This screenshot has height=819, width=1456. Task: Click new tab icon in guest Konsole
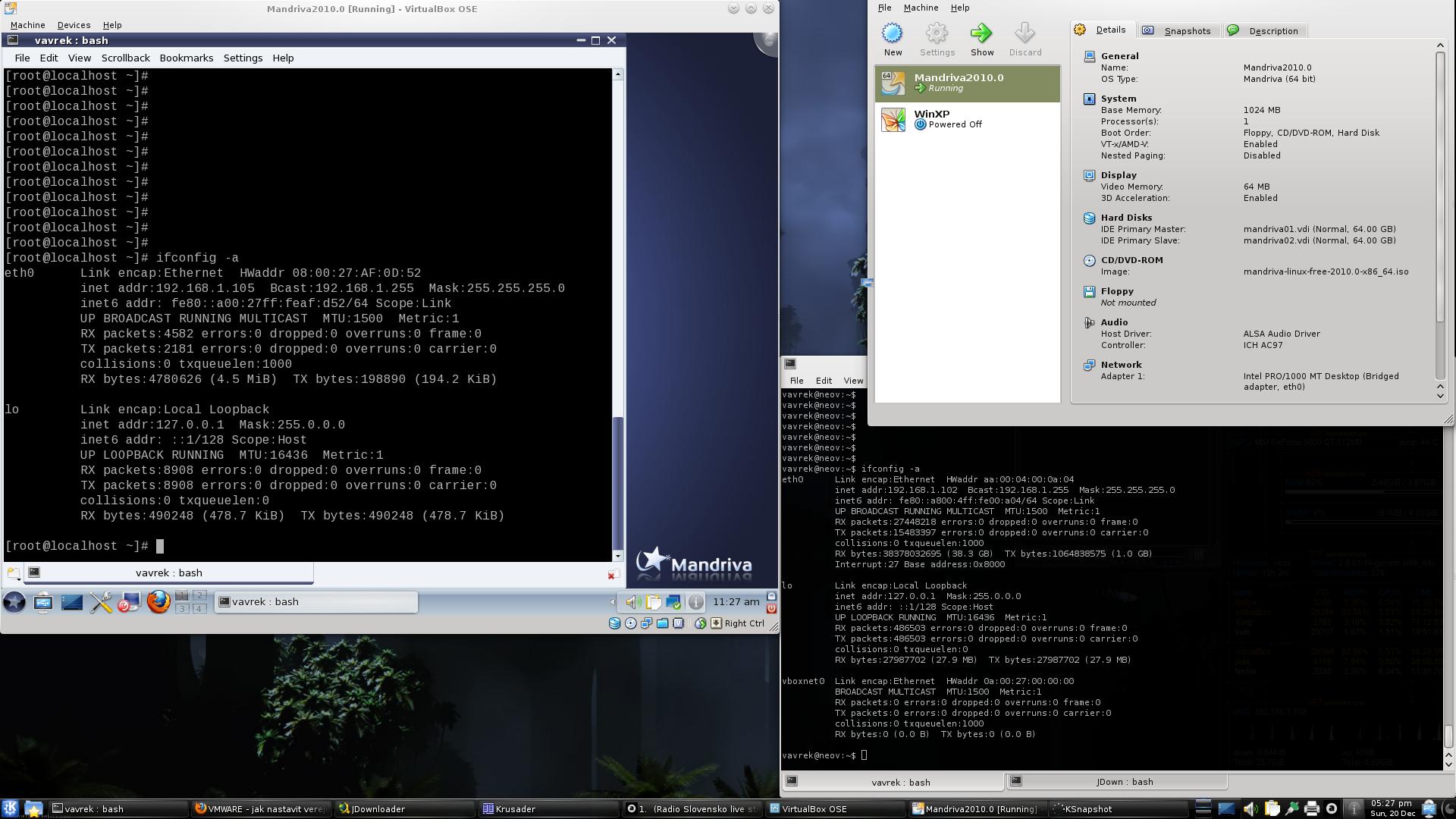(13, 573)
